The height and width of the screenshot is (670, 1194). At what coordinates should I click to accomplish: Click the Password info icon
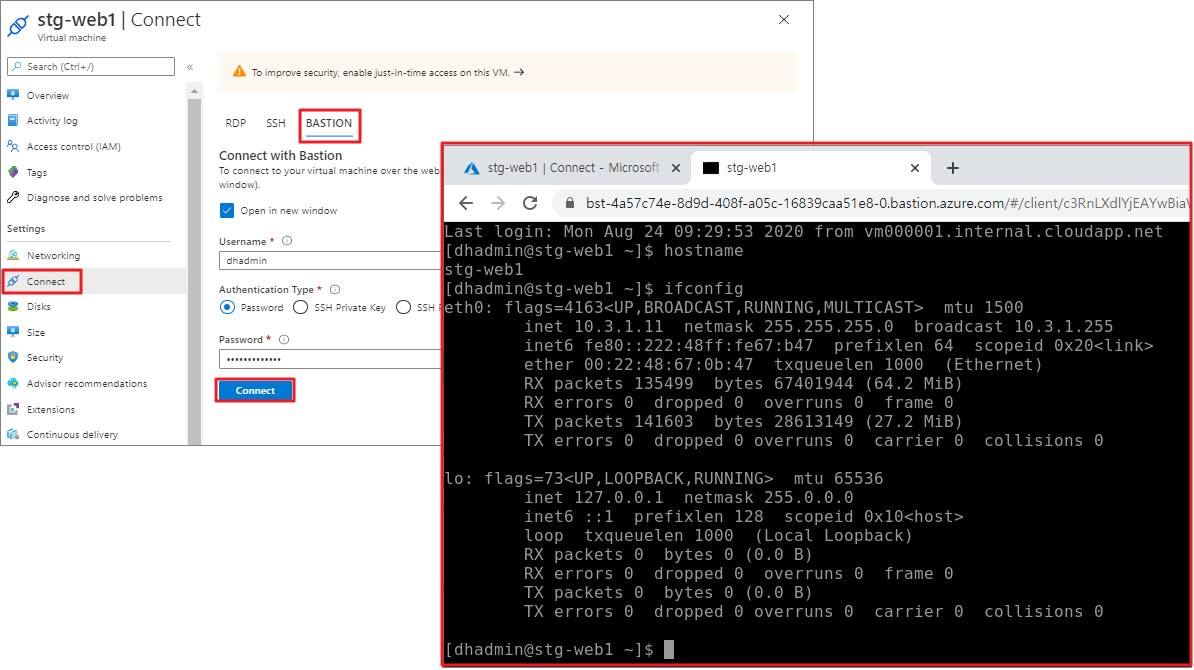(284, 340)
